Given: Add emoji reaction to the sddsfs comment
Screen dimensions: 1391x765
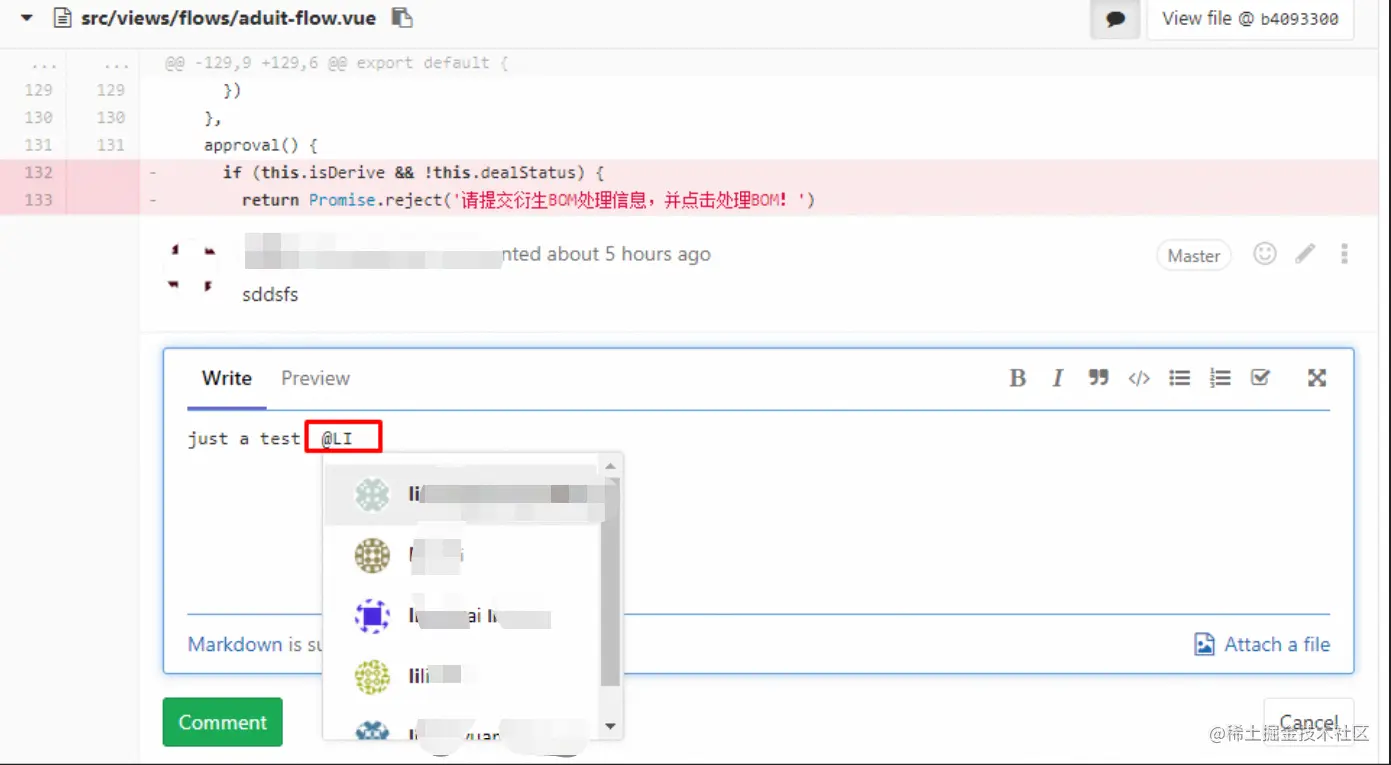Looking at the screenshot, I should [x=1265, y=254].
